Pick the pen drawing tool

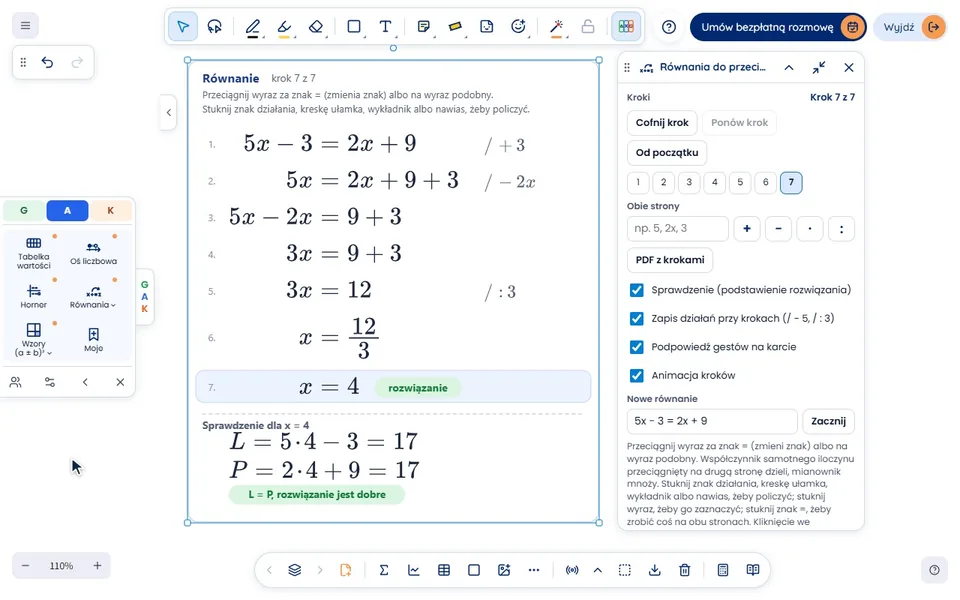(x=252, y=26)
